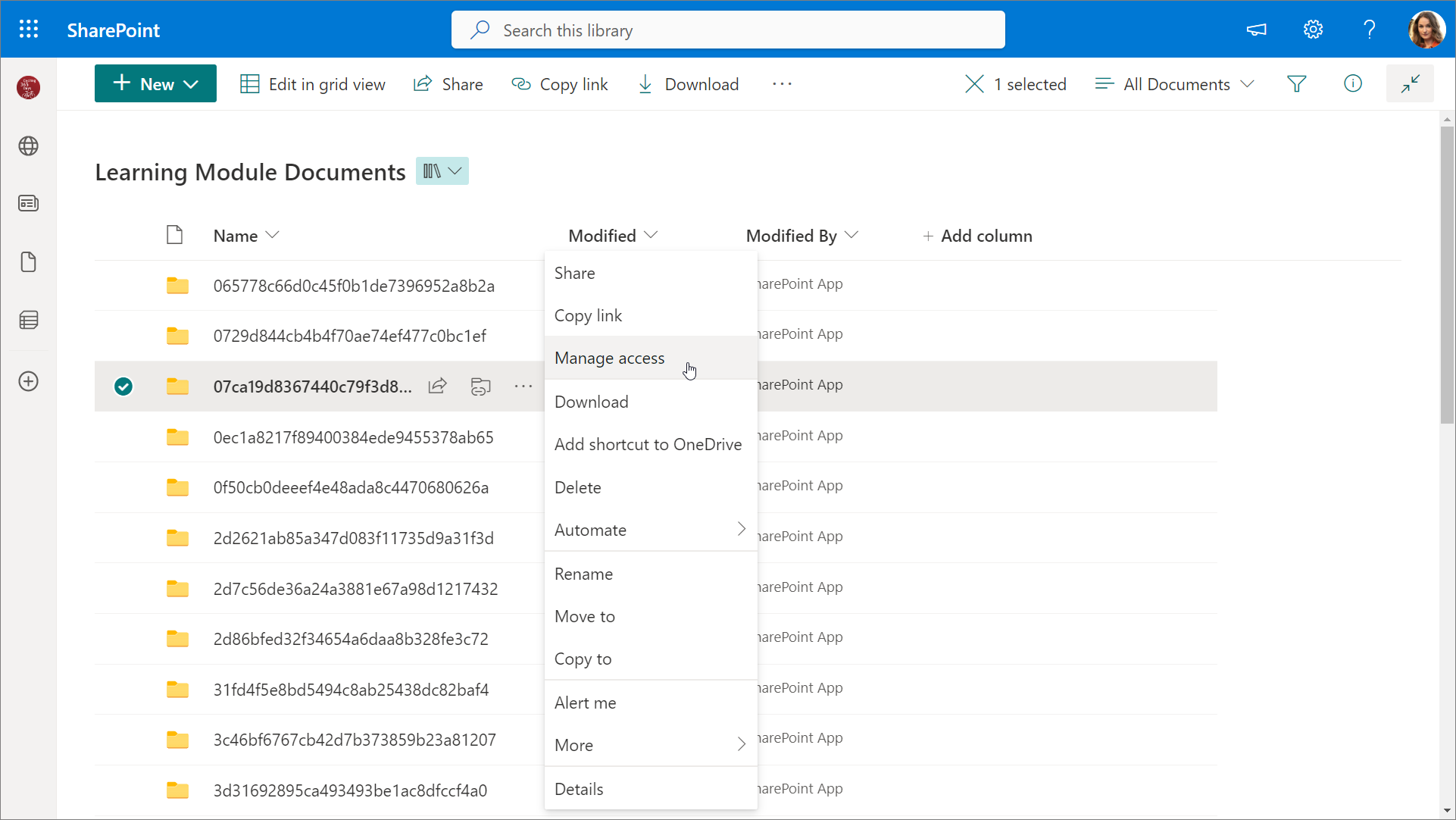Click the share icon on selected folder row
The width and height of the screenshot is (1456, 820).
click(438, 387)
